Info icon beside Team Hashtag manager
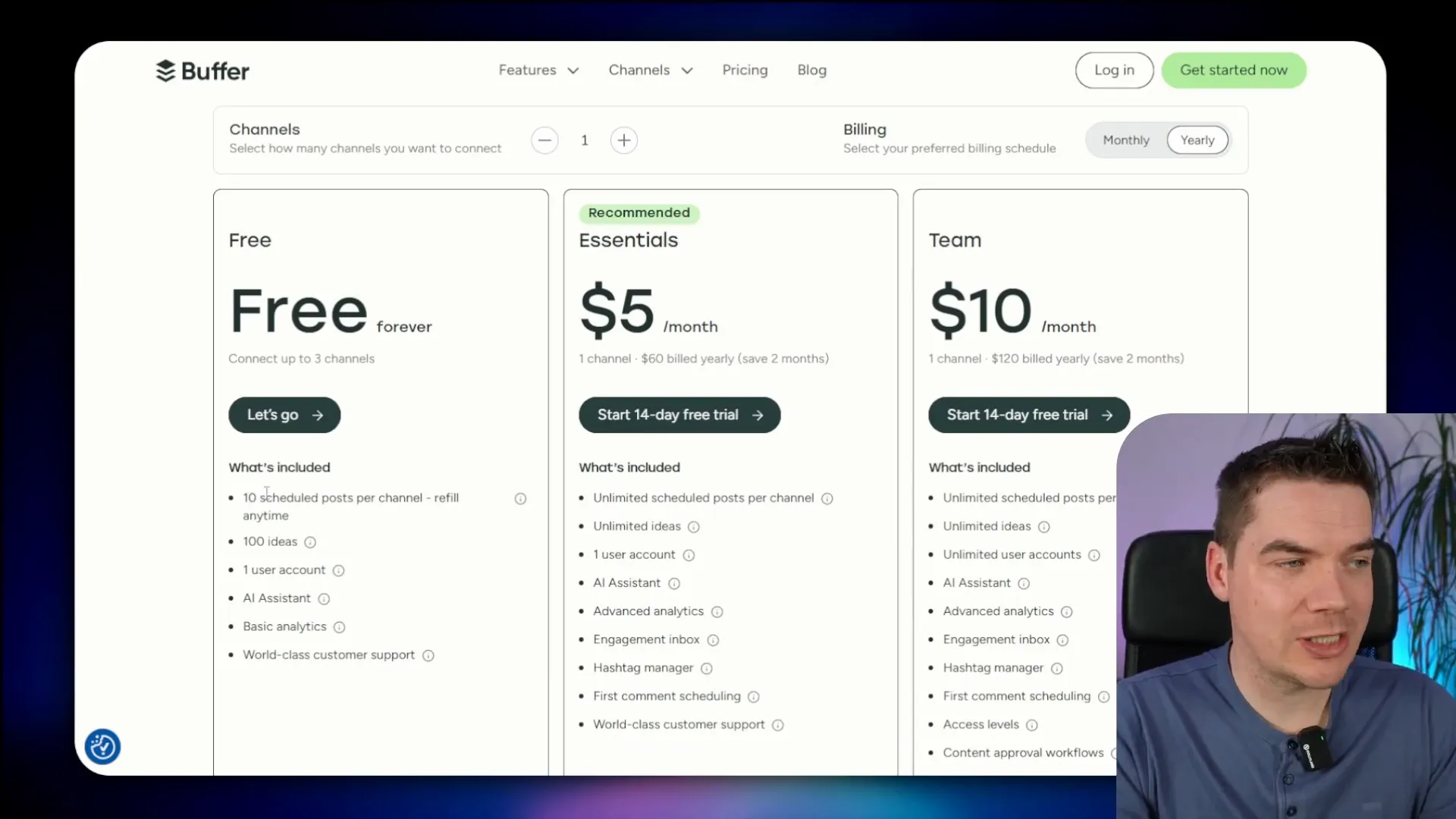Screen dimensions: 1456x819 (1057, 668)
